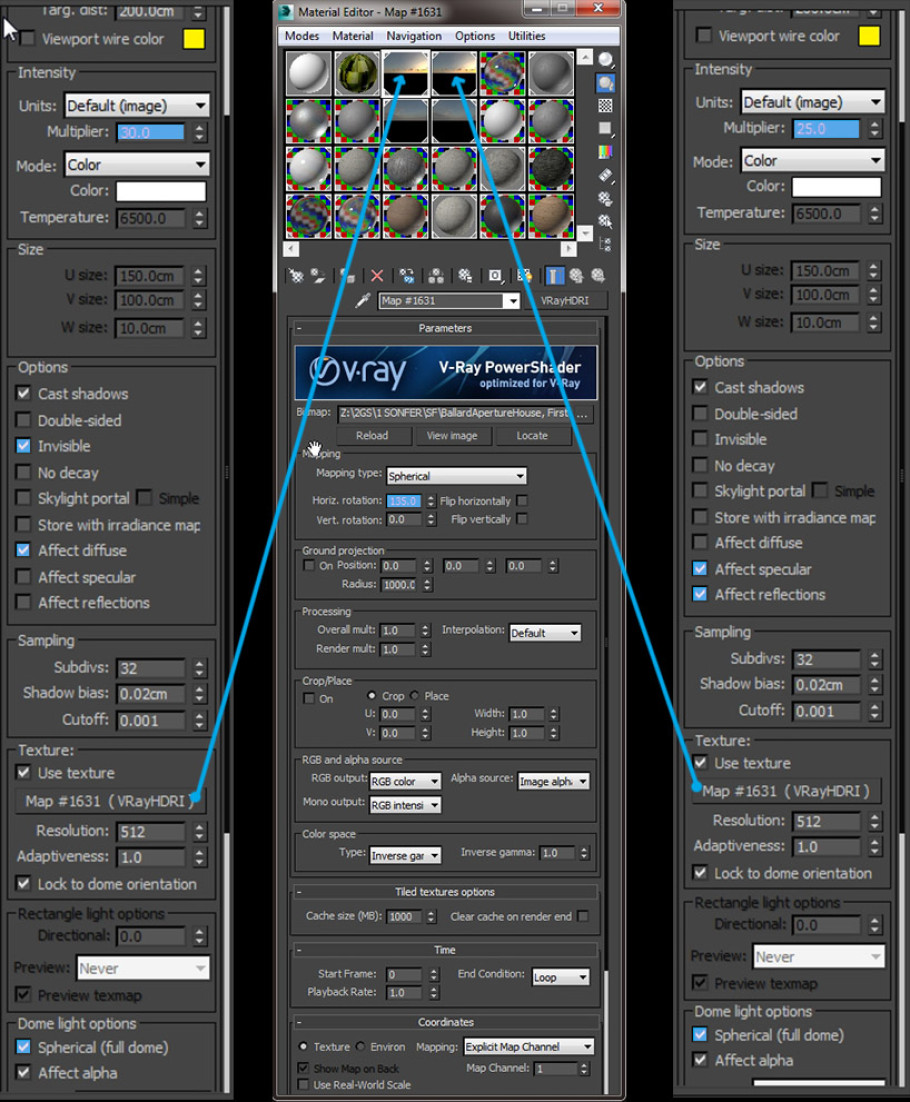Click the Sample UV Tiling icon
Image resolution: width=910 pixels, height=1102 pixels.
click(x=605, y=129)
